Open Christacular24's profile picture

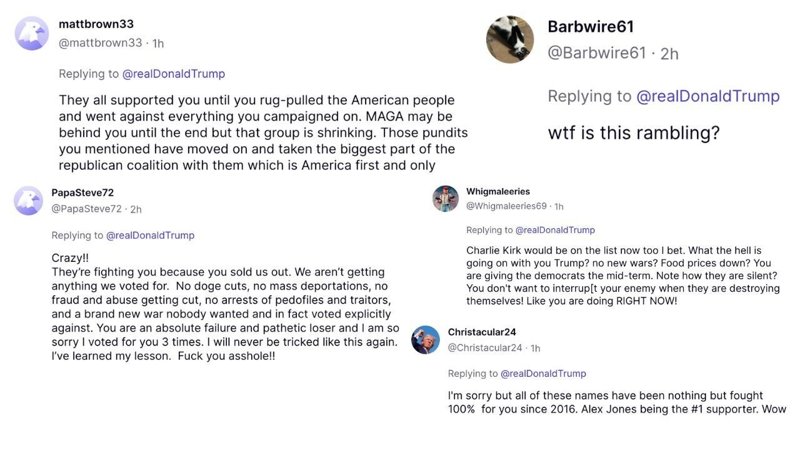[426, 340]
